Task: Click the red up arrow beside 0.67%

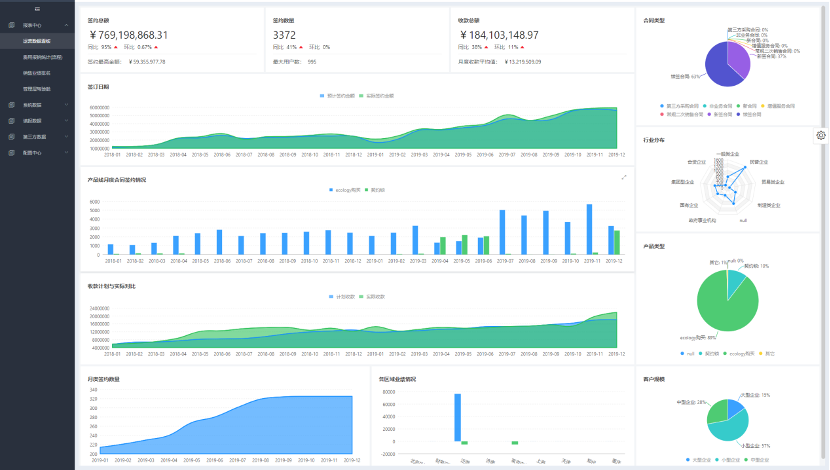Action: click(x=156, y=47)
